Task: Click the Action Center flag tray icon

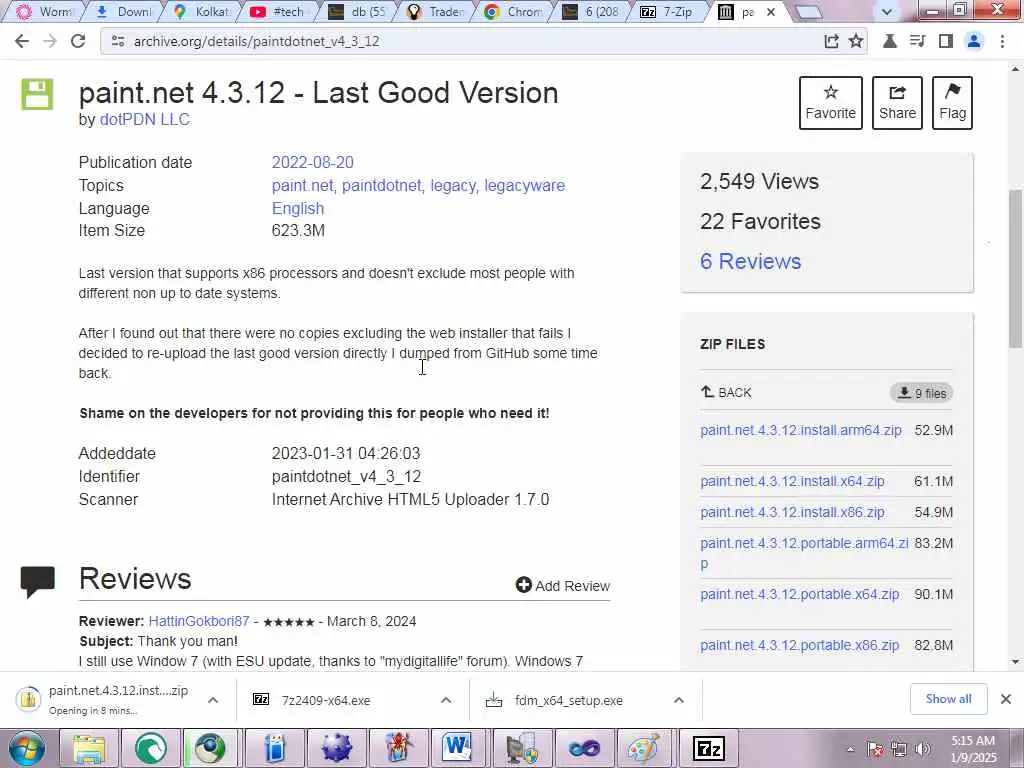Action: pyautogui.click(x=875, y=750)
